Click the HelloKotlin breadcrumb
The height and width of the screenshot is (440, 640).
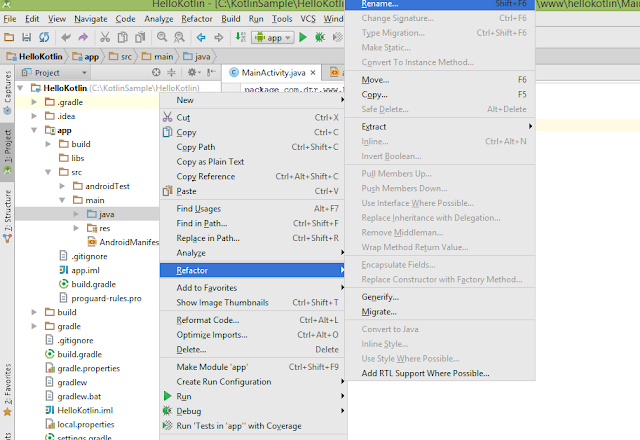(x=35, y=56)
